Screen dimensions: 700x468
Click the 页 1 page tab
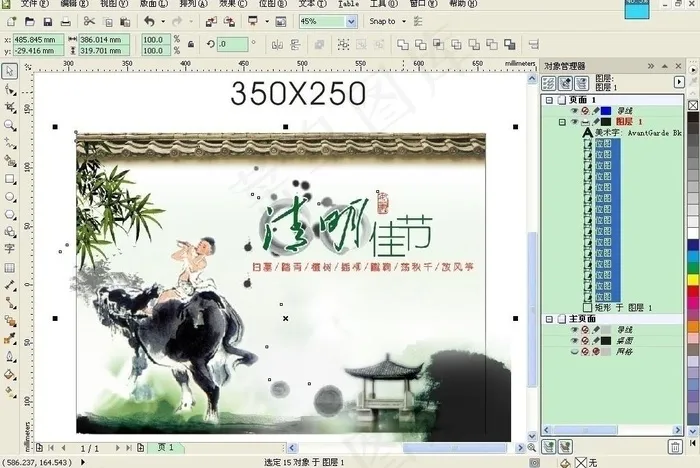click(x=165, y=448)
